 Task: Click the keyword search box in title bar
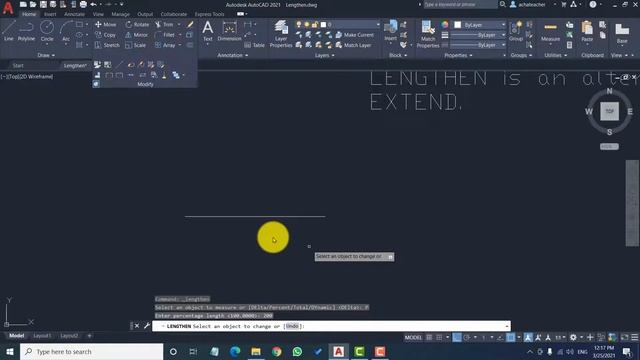pos(460,4)
